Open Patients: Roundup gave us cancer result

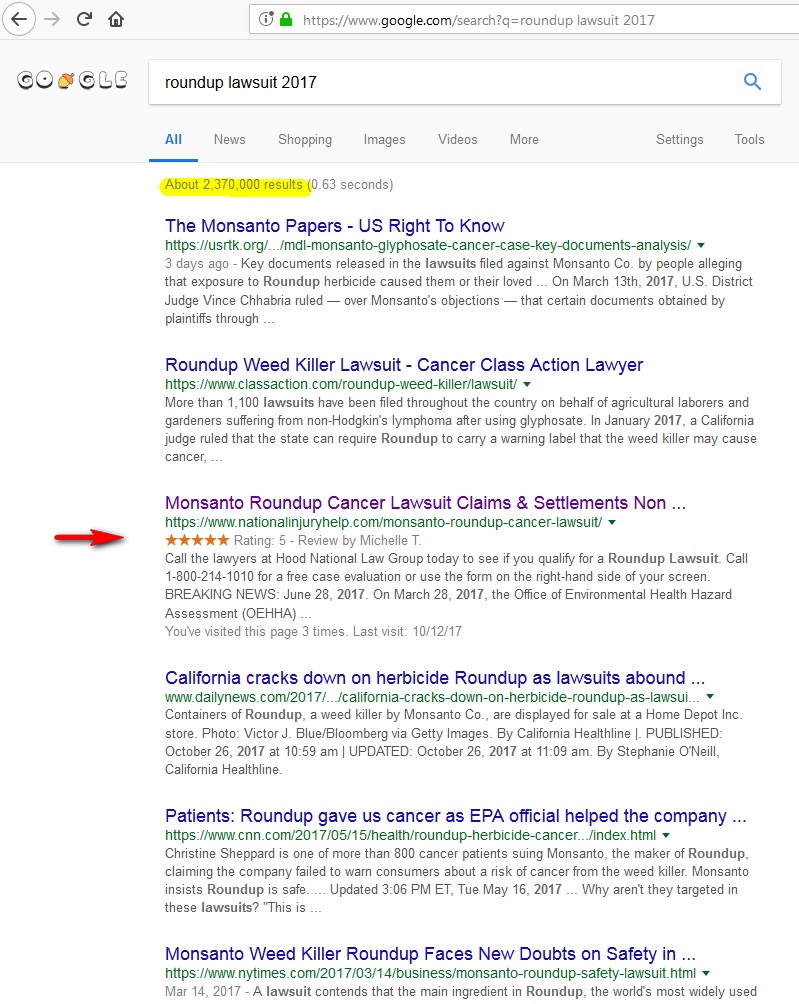[455, 816]
